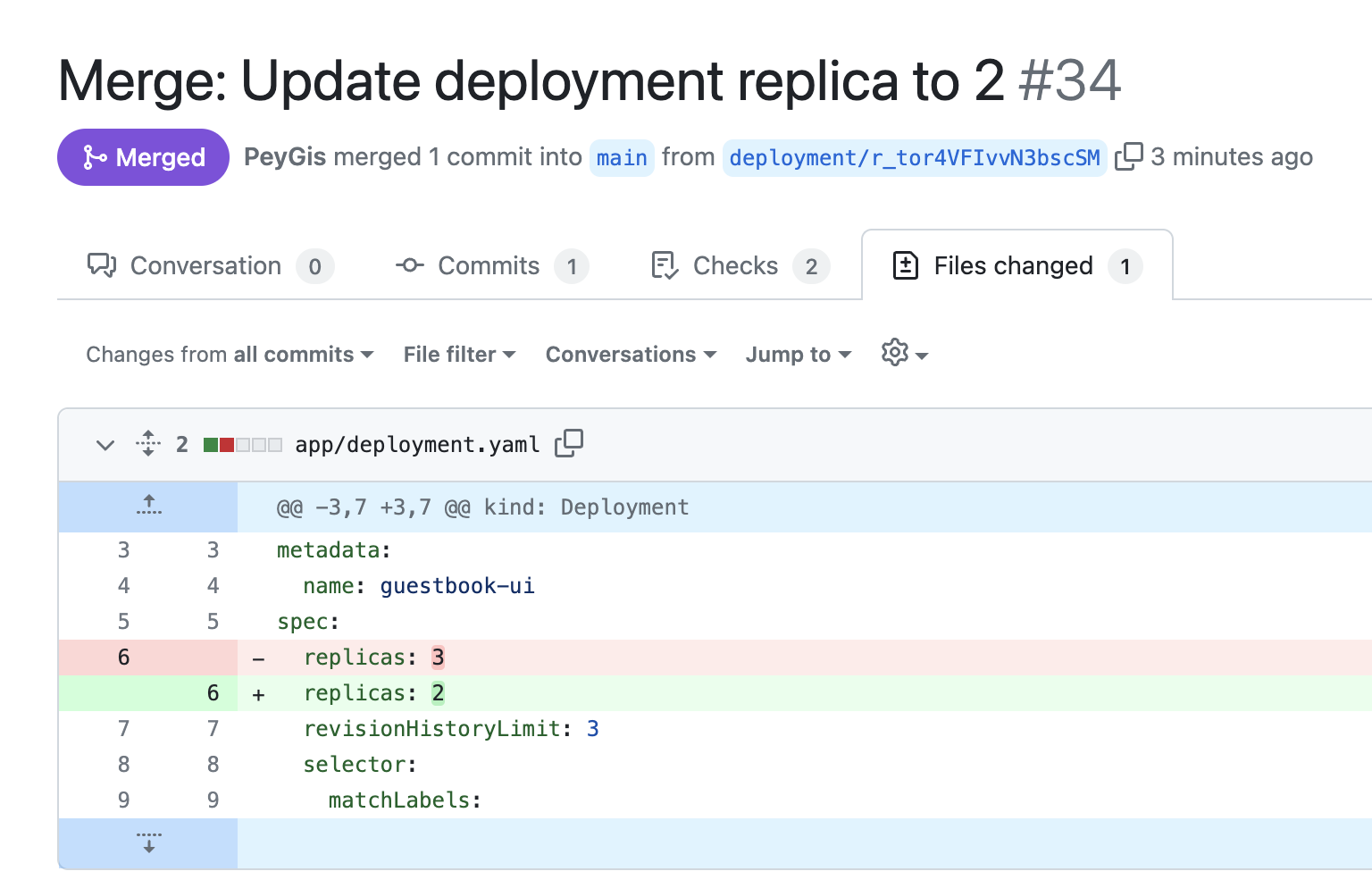This screenshot has width=1372, height=888.
Task: Expand diff lines upward
Action: tap(148, 506)
